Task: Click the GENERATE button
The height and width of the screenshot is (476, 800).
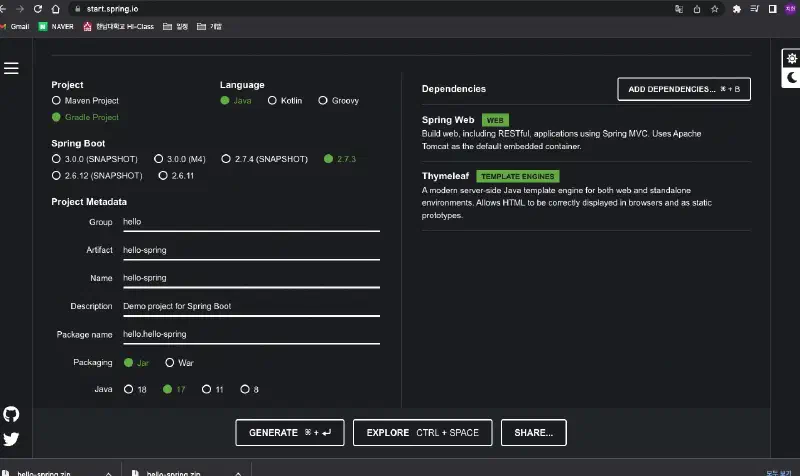Action: [289, 433]
